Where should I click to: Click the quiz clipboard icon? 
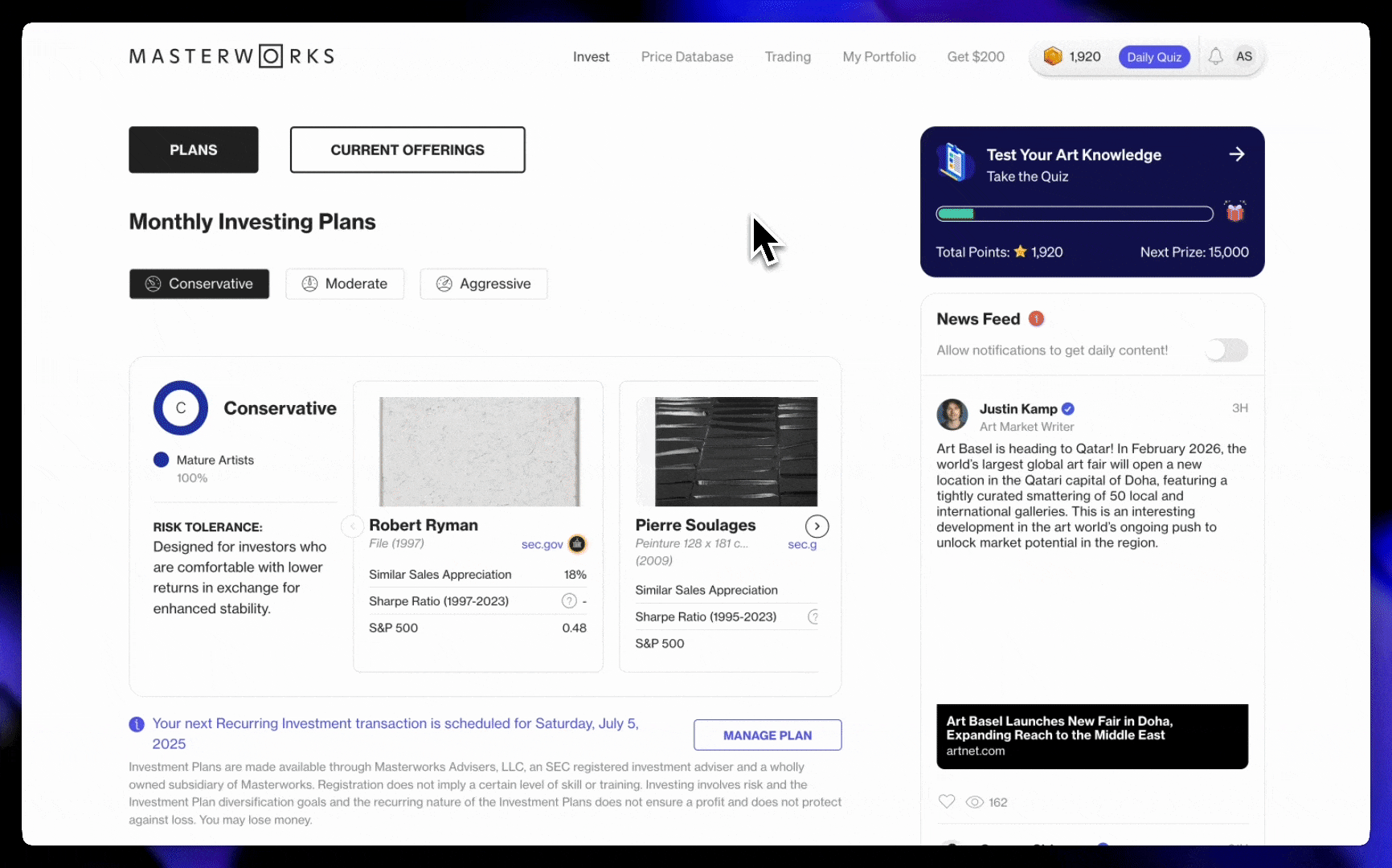tap(954, 162)
